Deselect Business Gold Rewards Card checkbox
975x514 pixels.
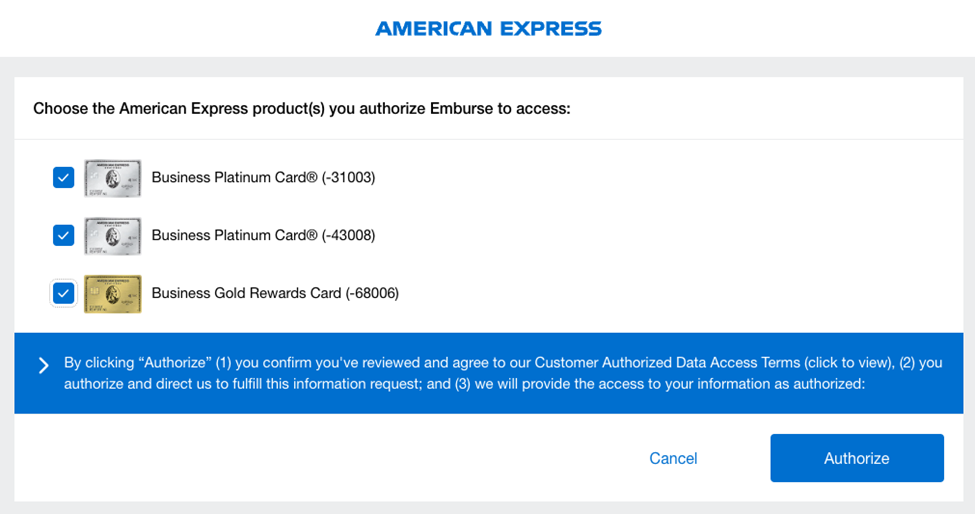click(x=64, y=293)
